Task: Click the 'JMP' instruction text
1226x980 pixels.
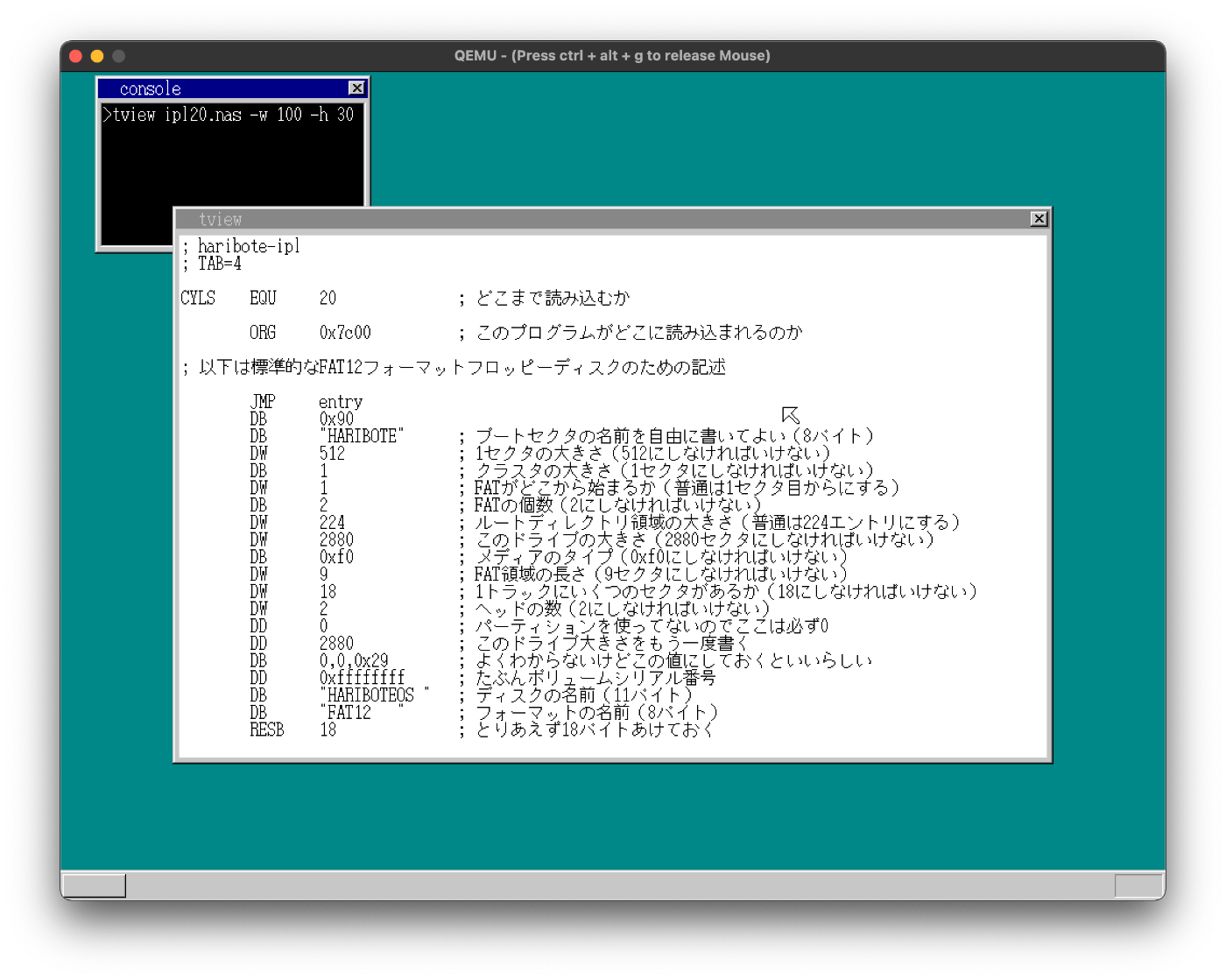Action: [263, 402]
